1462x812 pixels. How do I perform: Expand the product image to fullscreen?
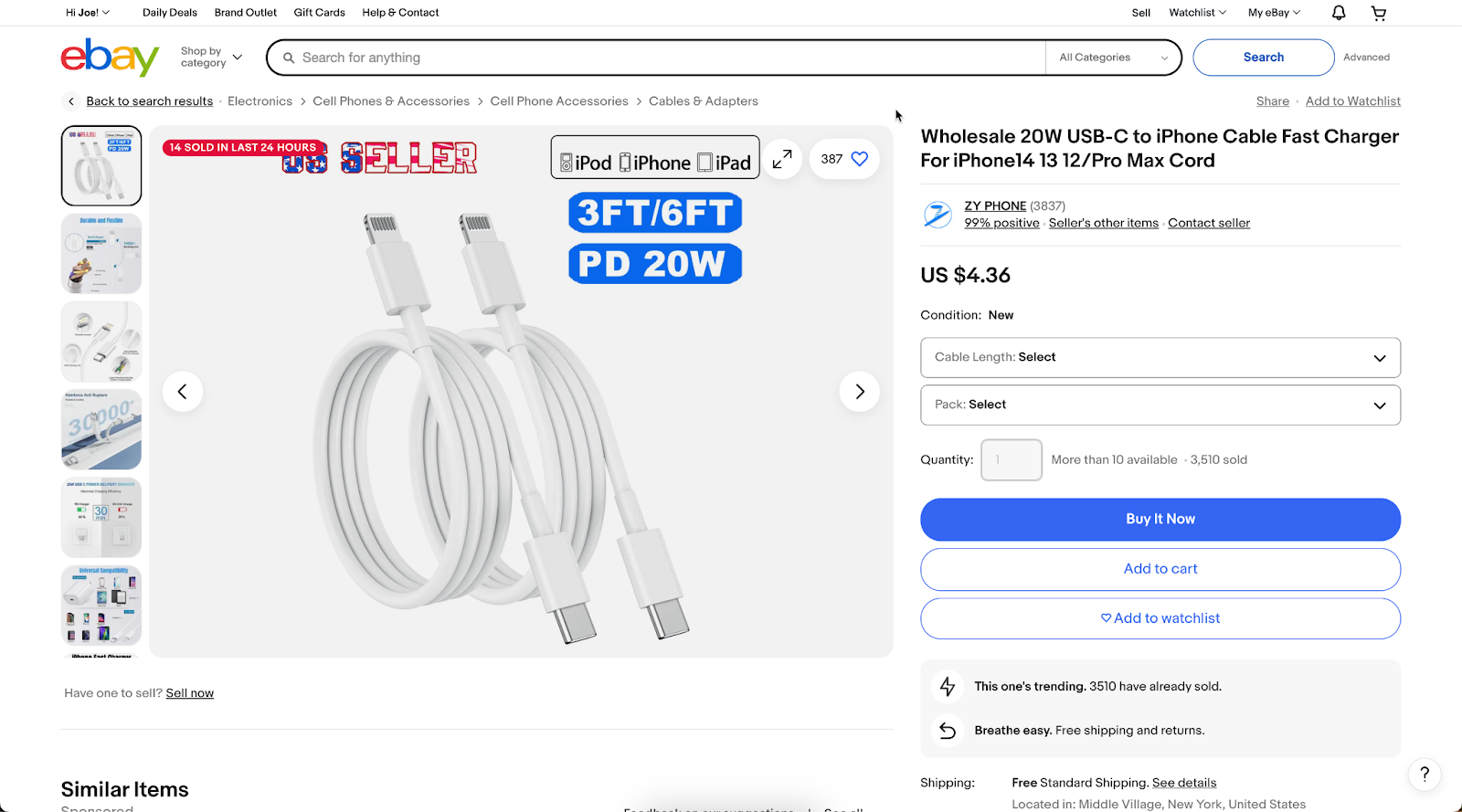pyautogui.click(x=782, y=158)
